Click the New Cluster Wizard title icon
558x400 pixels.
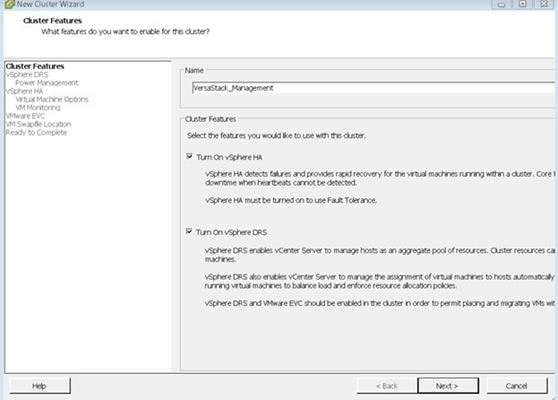pyautogui.click(x=10, y=4)
